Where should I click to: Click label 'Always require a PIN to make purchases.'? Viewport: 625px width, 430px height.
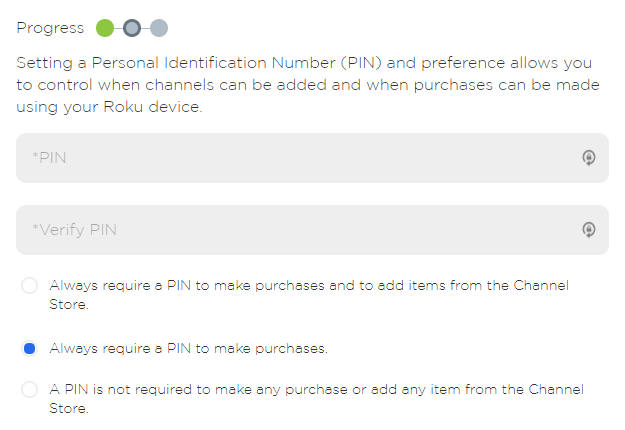point(188,349)
